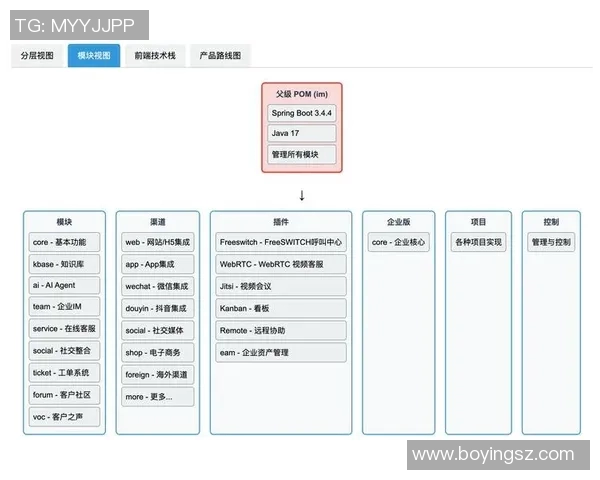
Task: Select voc - 客户之声 module
Action: (x=64, y=417)
